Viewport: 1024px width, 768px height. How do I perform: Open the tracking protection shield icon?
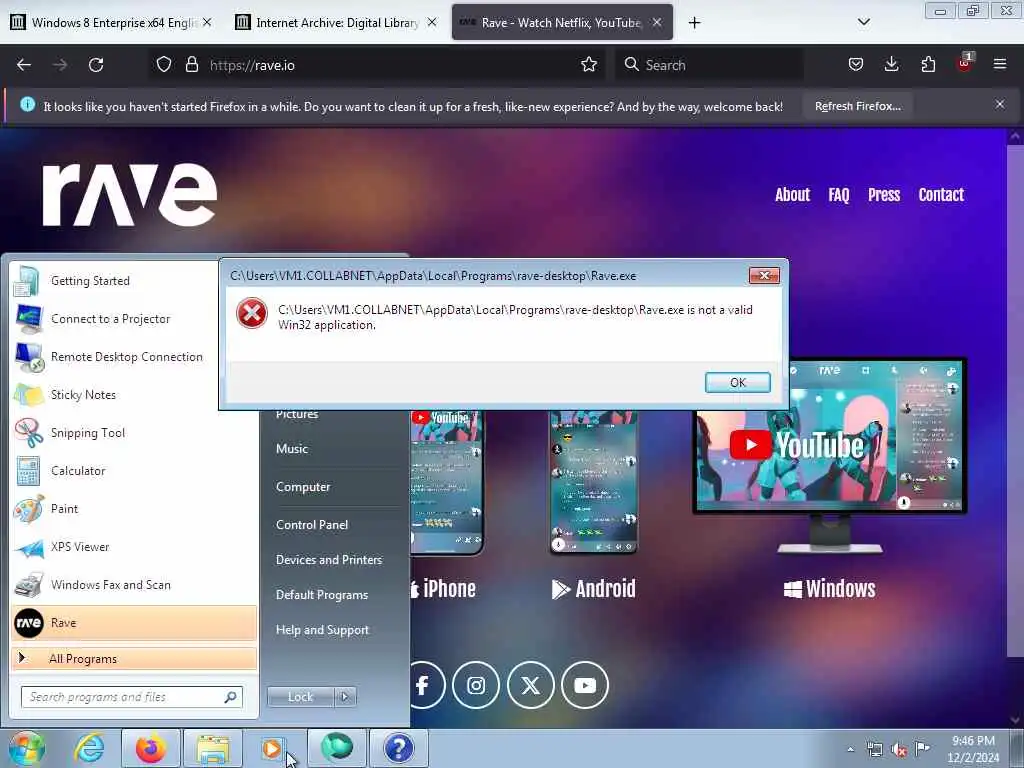click(x=164, y=65)
